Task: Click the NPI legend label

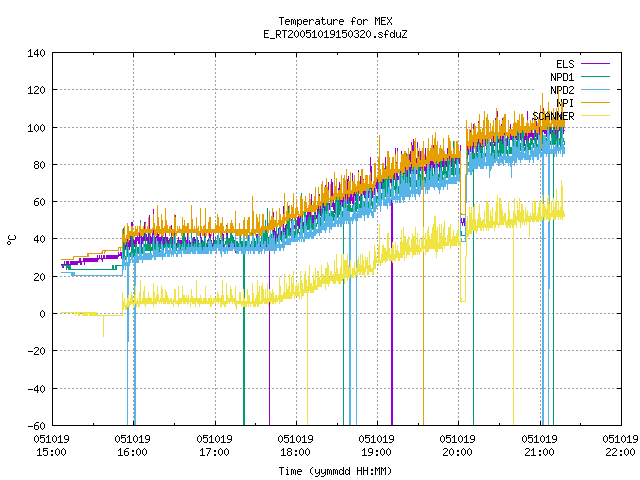Action: (x=565, y=103)
